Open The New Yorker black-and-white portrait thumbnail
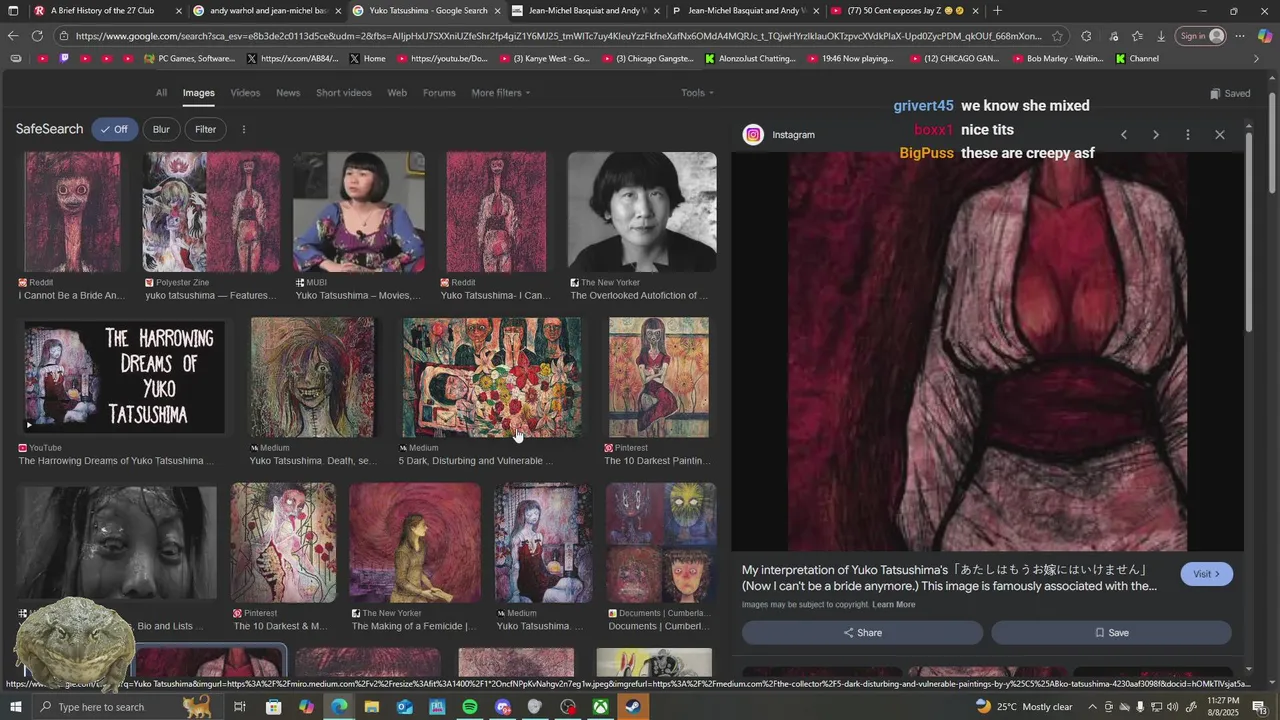This screenshot has width=1280, height=720. (642, 211)
